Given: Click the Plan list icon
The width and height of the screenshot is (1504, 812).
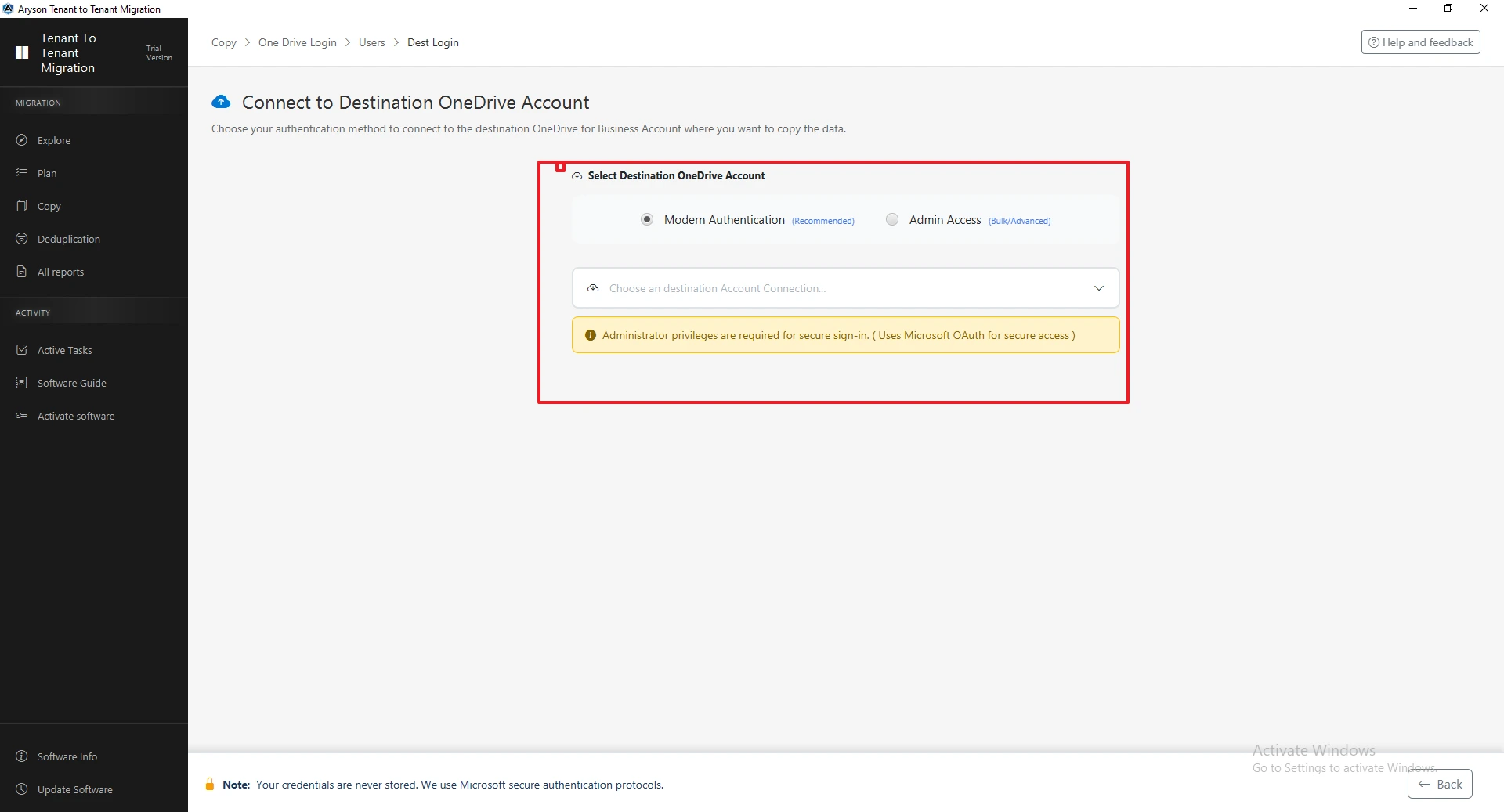Looking at the screenshot, I should pos(22,173).
